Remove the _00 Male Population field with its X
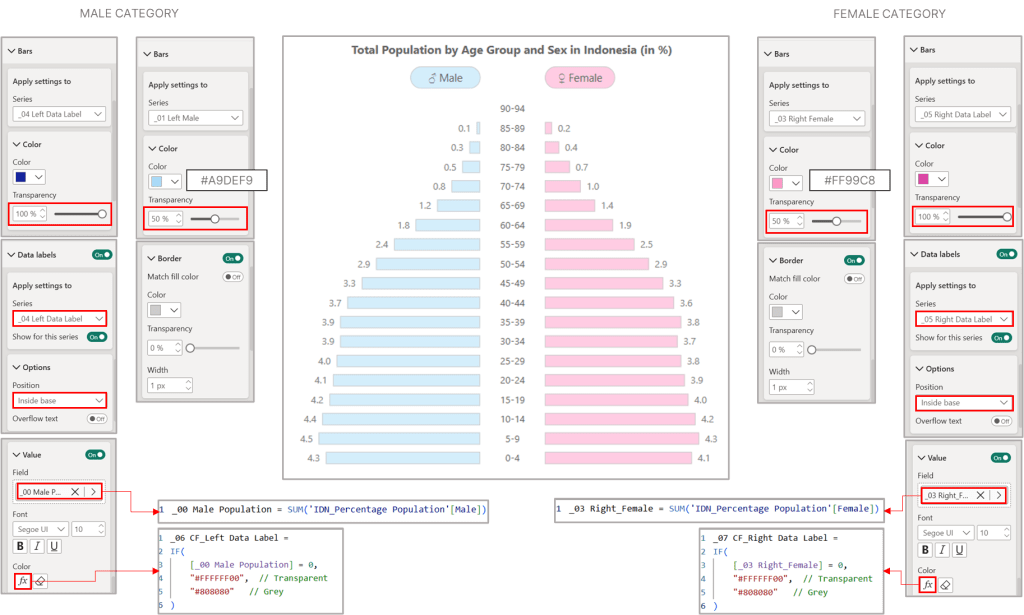The image size is (1024, 615). click(75, 492)
